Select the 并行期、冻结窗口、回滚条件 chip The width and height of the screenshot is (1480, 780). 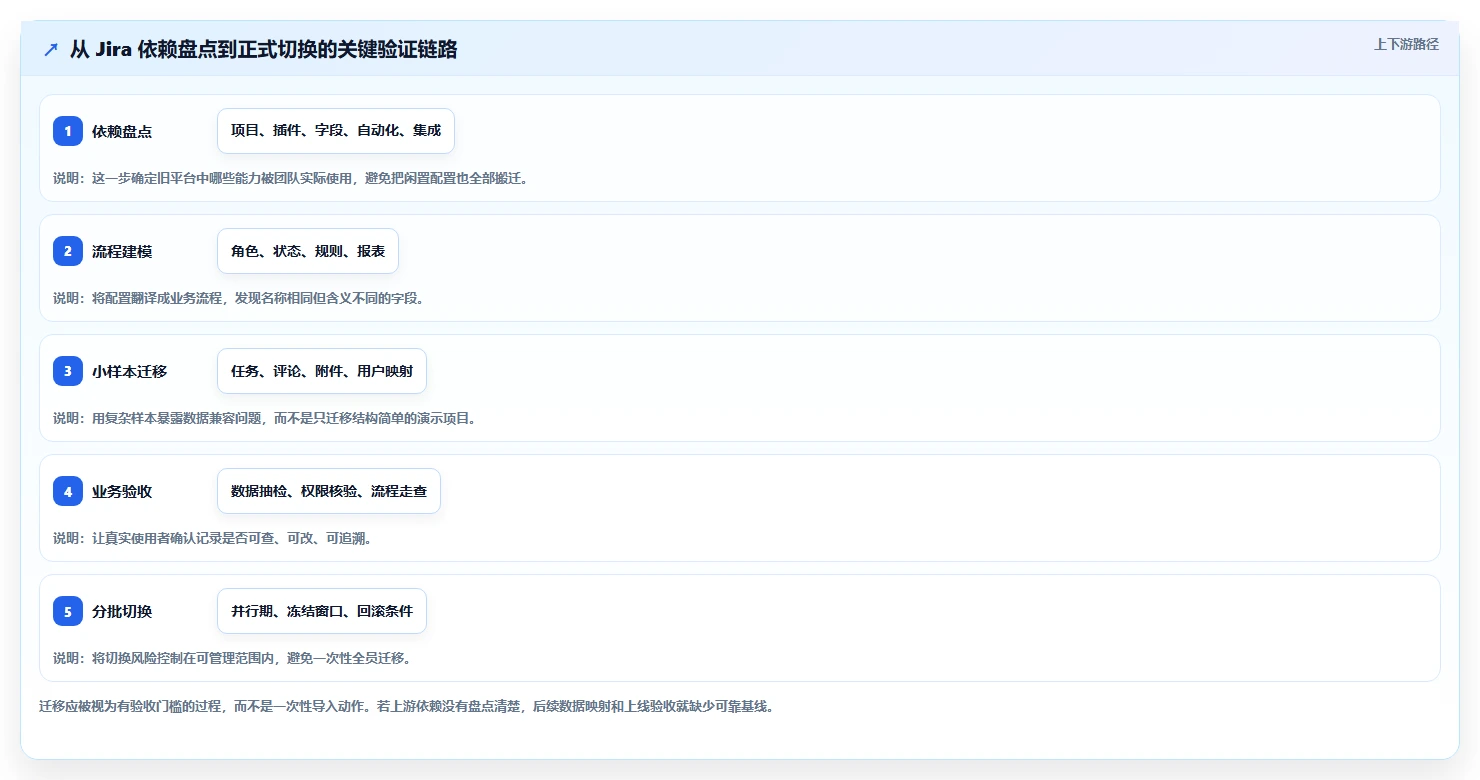(x=322, y=611)
